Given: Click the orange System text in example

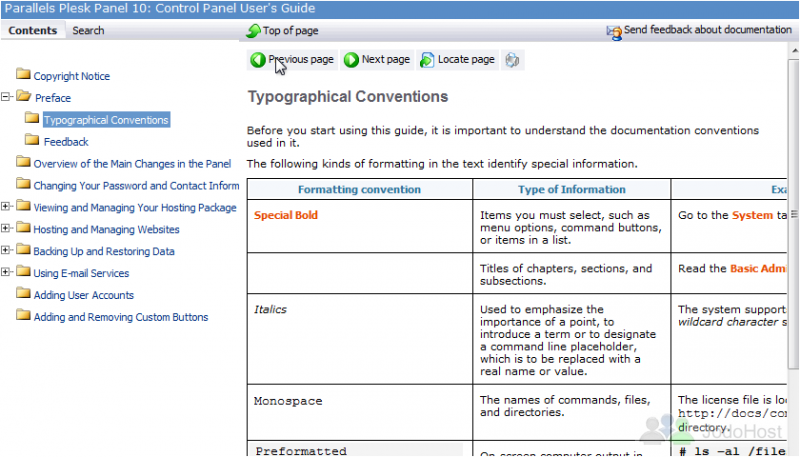Looking at the screenshot, I should (x=752, y=215).
